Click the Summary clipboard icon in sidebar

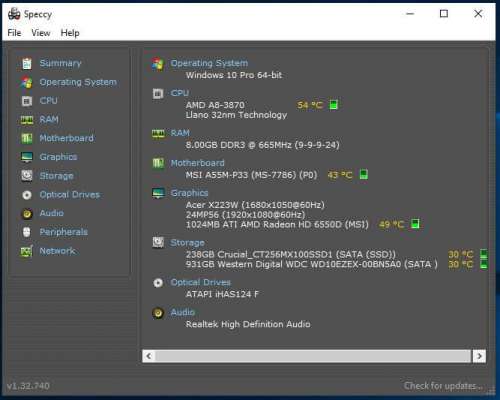point(27,63)
